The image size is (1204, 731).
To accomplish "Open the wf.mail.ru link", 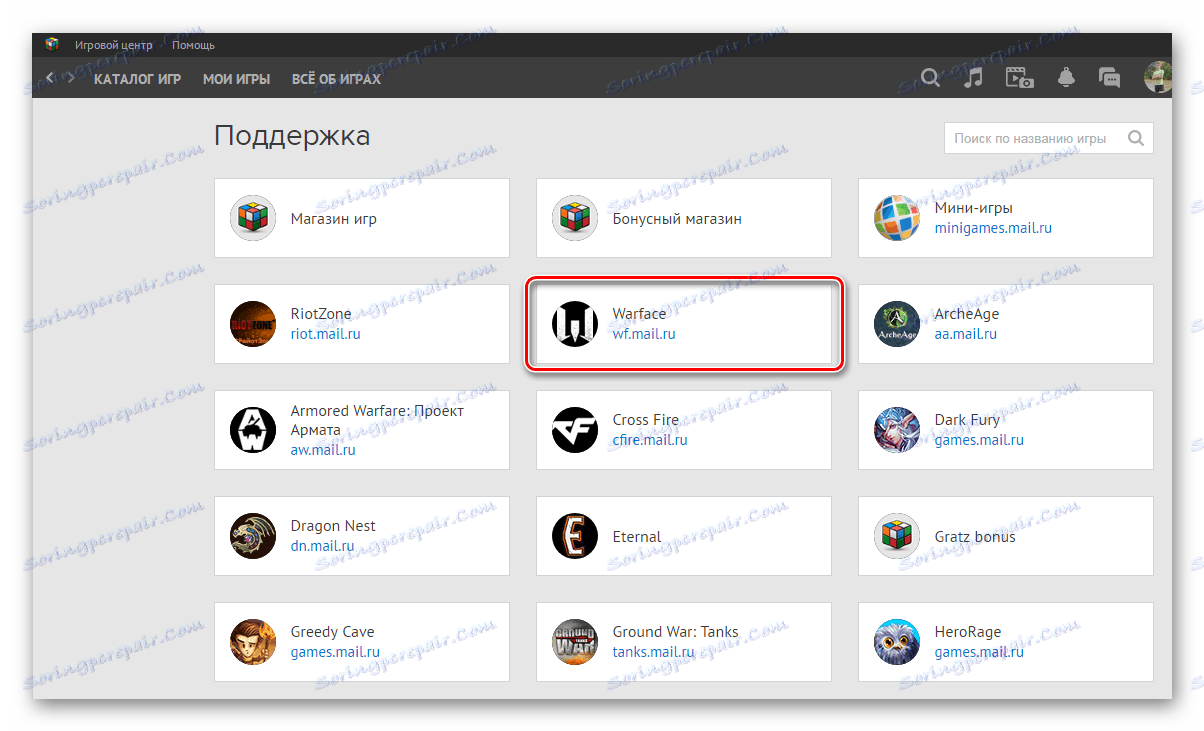I will point(644,334).
